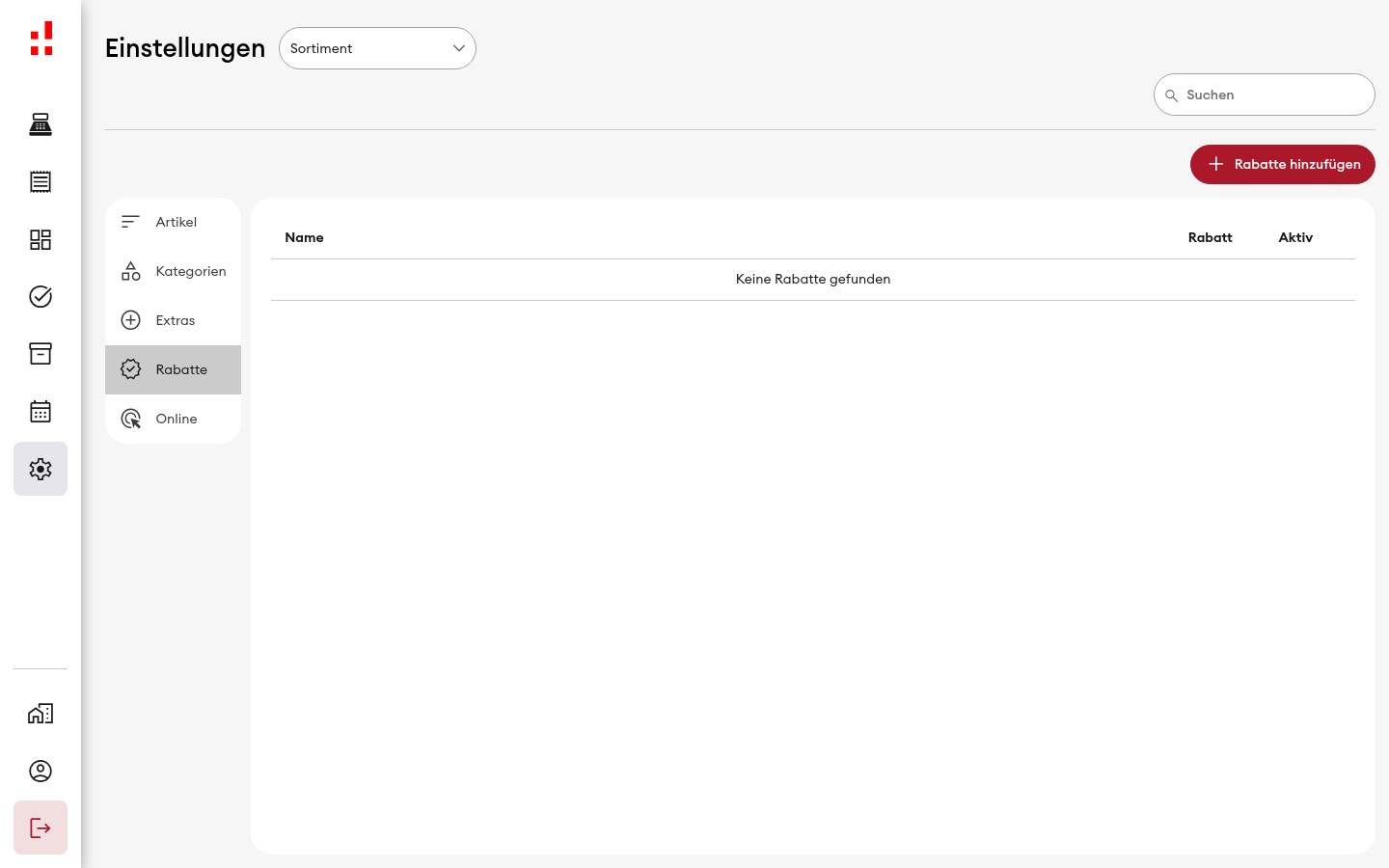
Task: Open the cash register icon in sidebar
Action: click(41, 124)
